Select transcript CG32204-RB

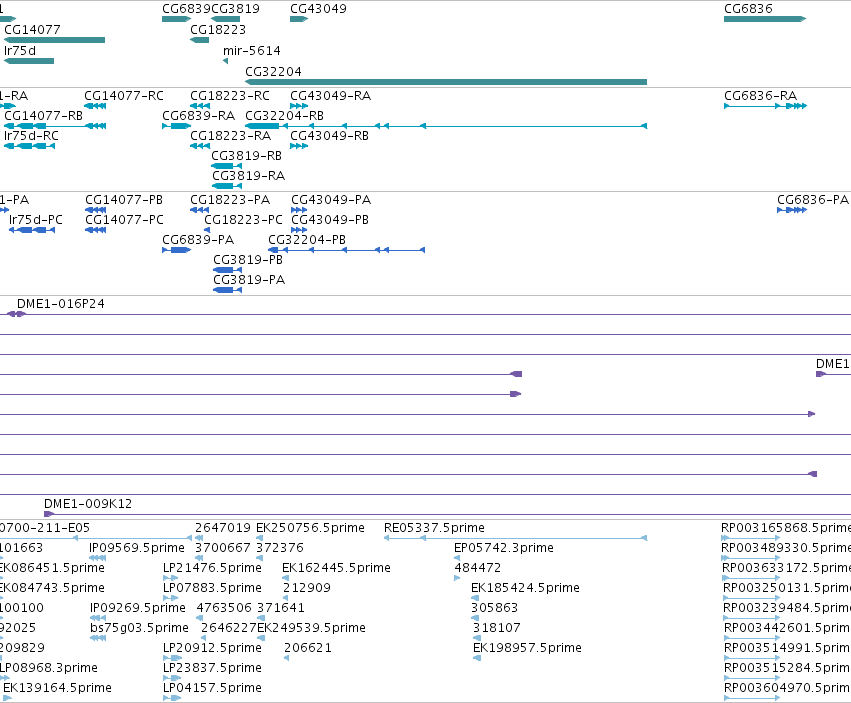(x=446, y=126)
